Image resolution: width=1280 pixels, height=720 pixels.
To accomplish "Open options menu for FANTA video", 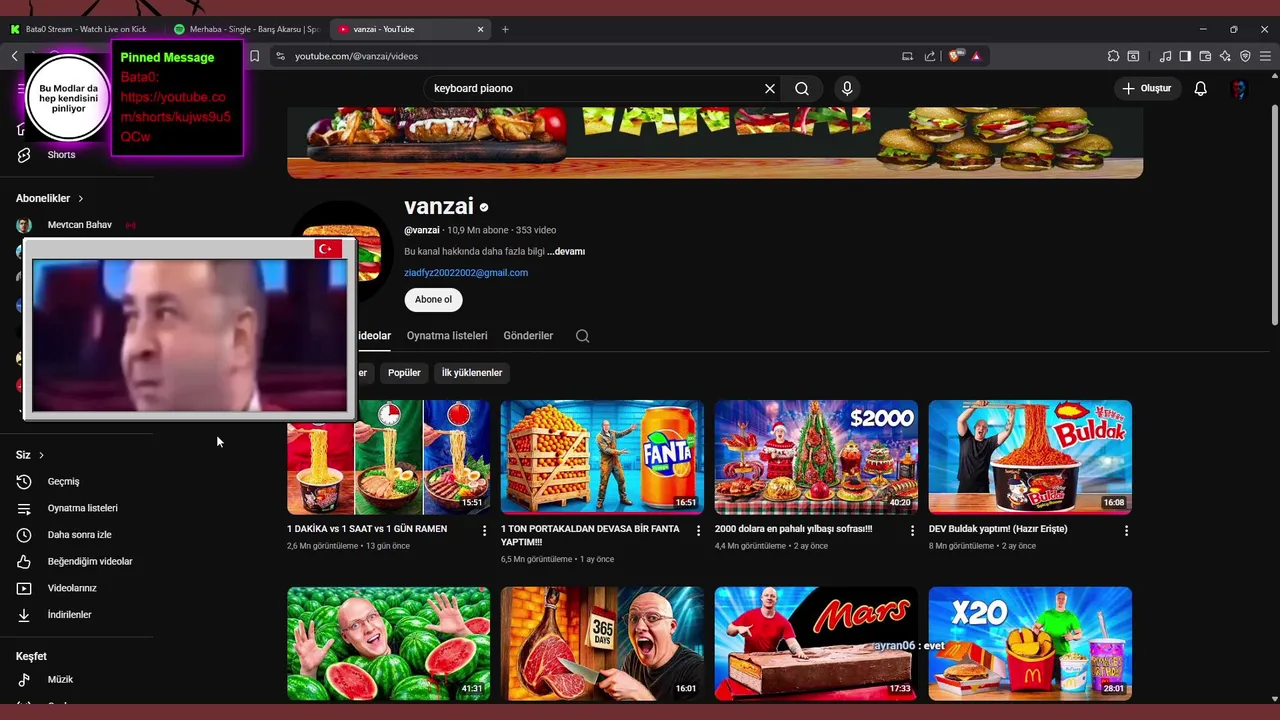I will click(x=698, y=531).
